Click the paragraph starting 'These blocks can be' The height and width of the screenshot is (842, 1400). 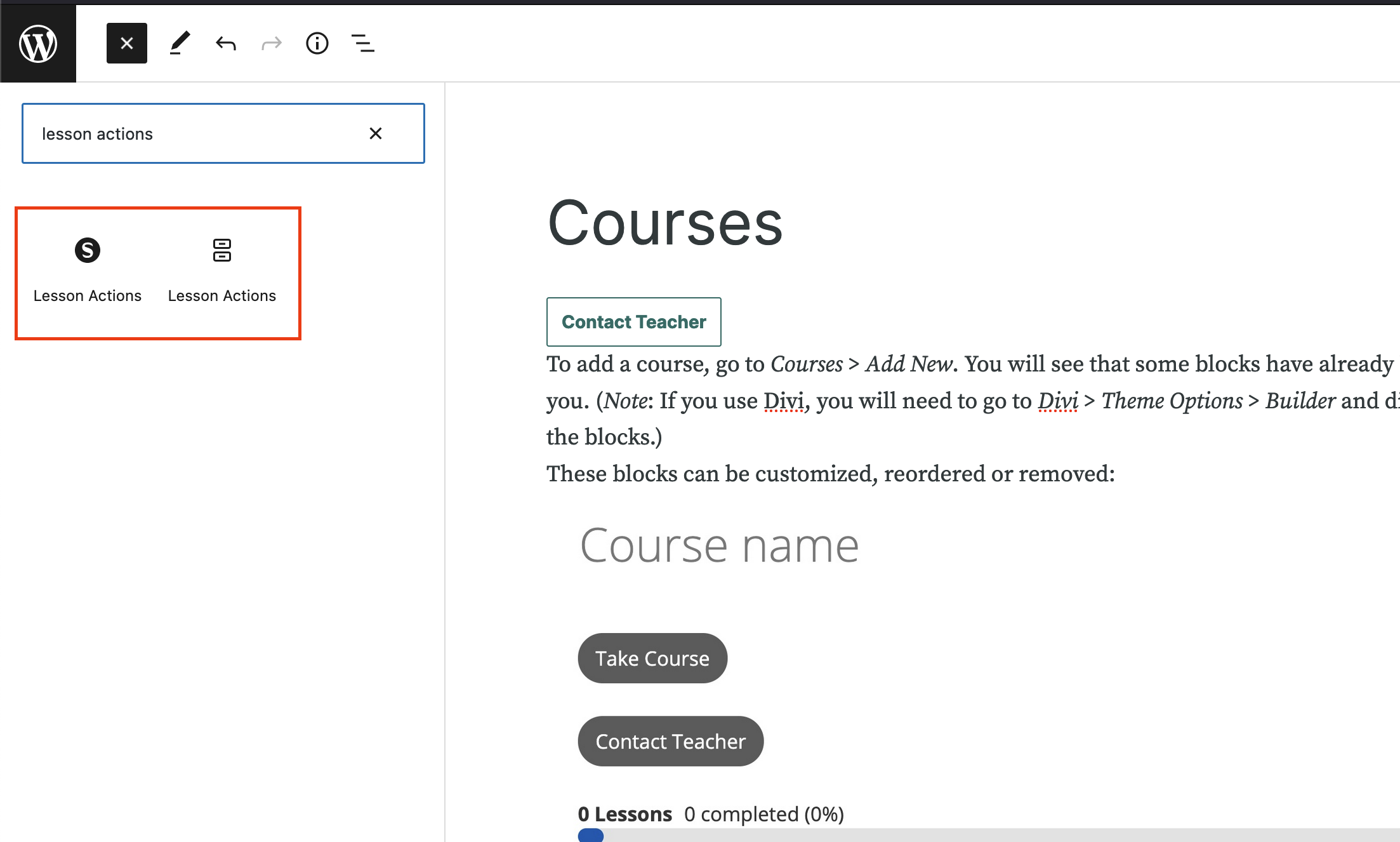[830, 474]
